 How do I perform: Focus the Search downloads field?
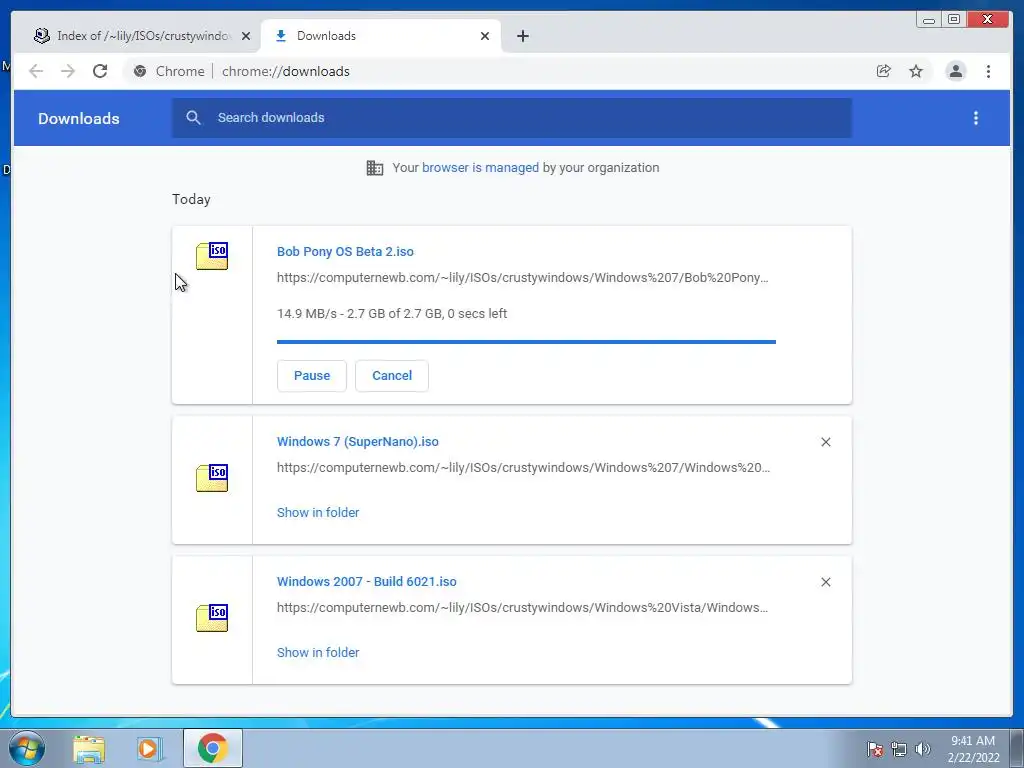click(x=511, y=118)
